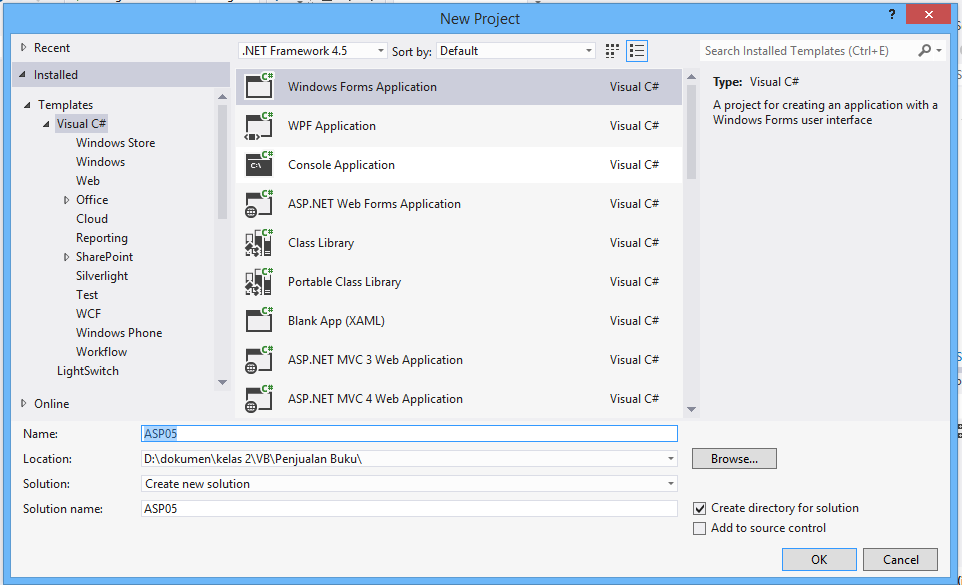
Task: Click down arrow of template list scrollbar
Action: [x=691, y=409]
